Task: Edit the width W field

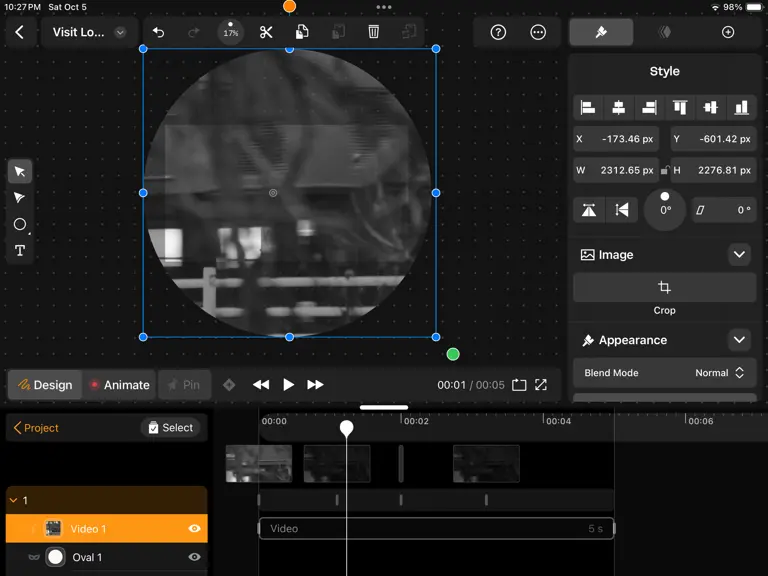Action: tap(616, 170)
